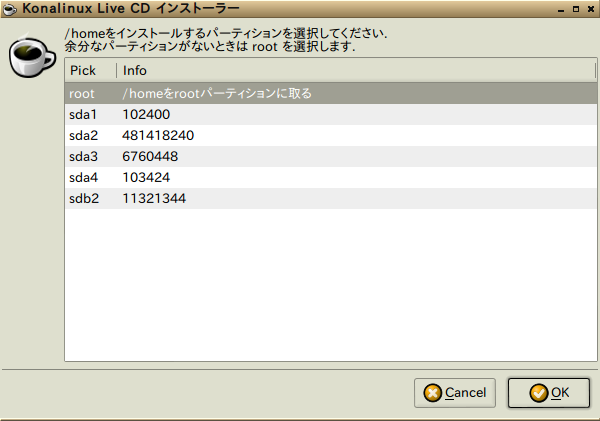Select the sda2 partition row
The height and width of the screenshot is (421, 600).
331,135
